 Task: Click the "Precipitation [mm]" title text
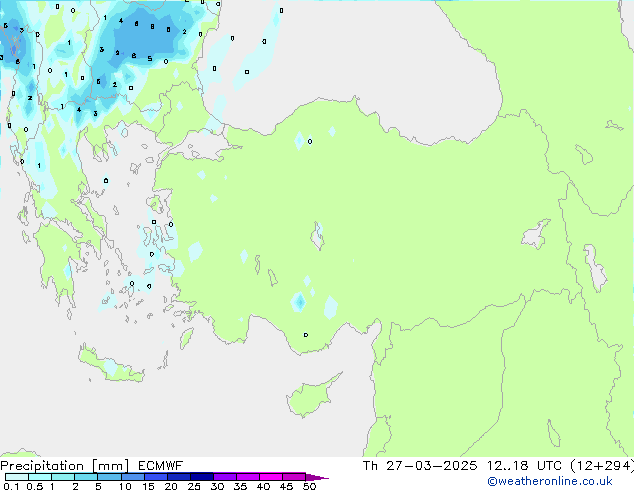tap(64, 466)
